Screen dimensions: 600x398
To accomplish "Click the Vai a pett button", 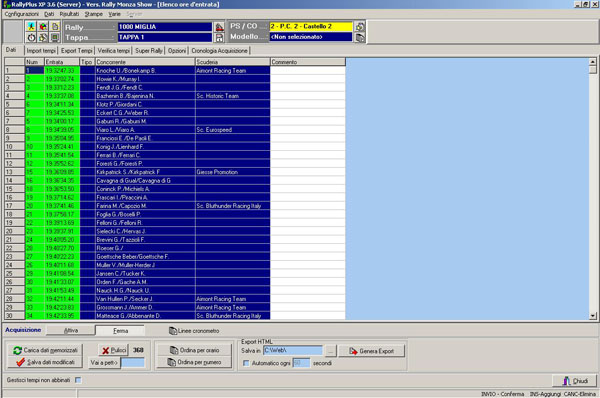I will 104,362.
